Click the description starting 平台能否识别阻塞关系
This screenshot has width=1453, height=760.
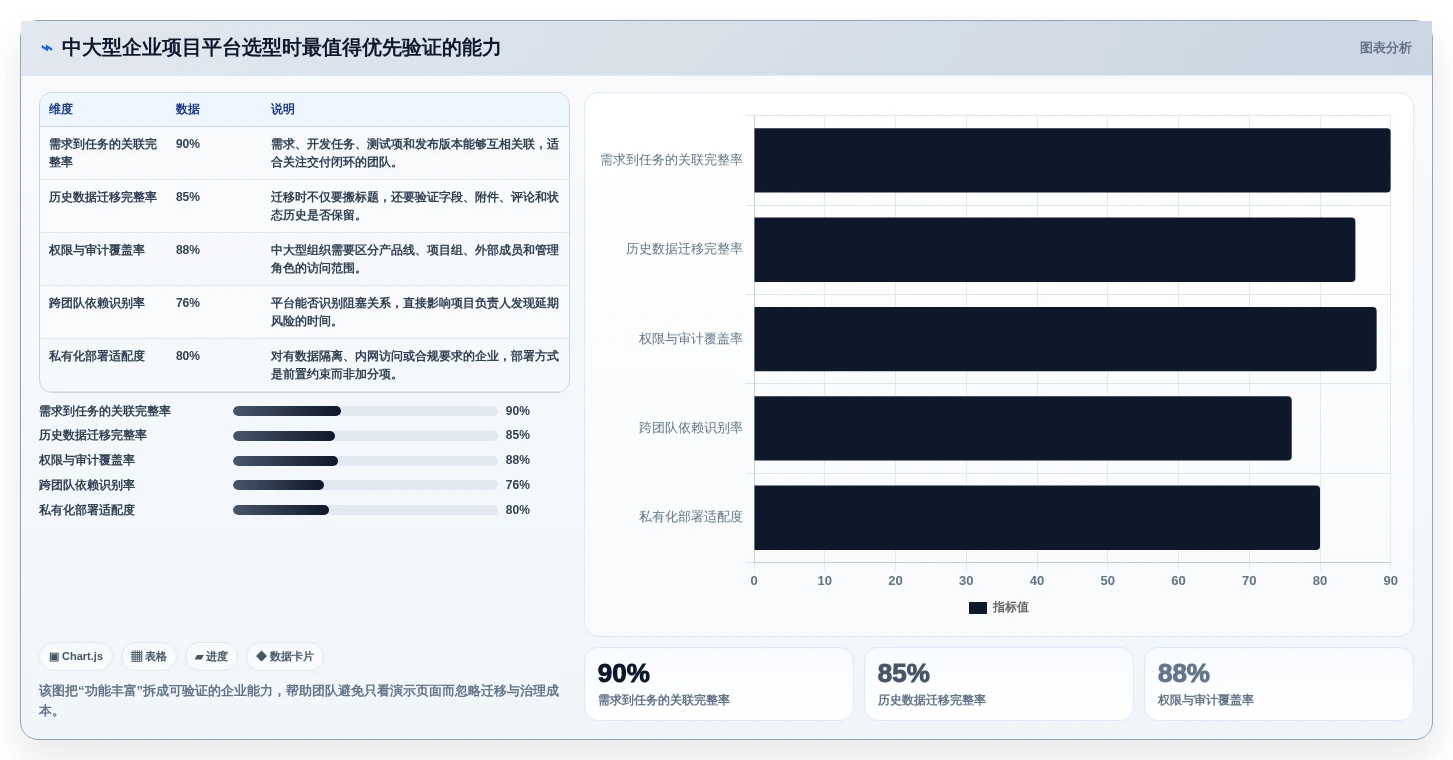[x=415, y=312]
